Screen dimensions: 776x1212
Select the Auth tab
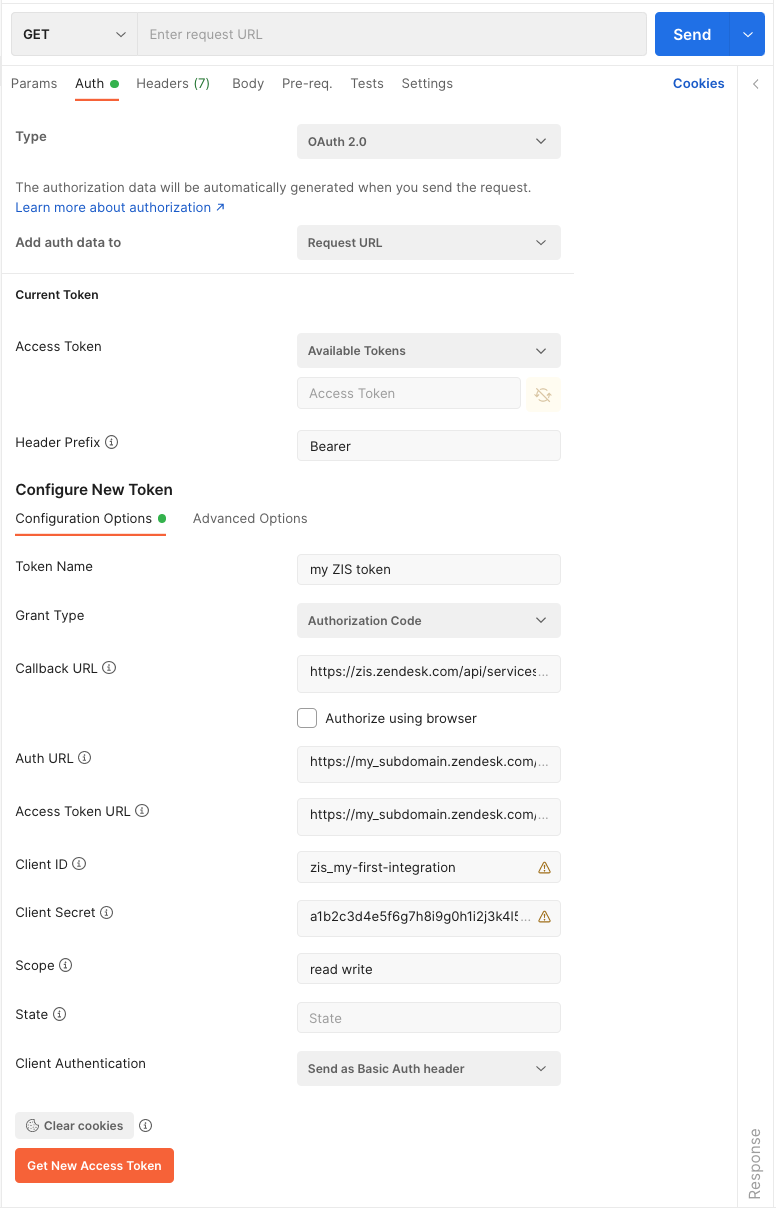pyautogui.click(x=97, y=84)
